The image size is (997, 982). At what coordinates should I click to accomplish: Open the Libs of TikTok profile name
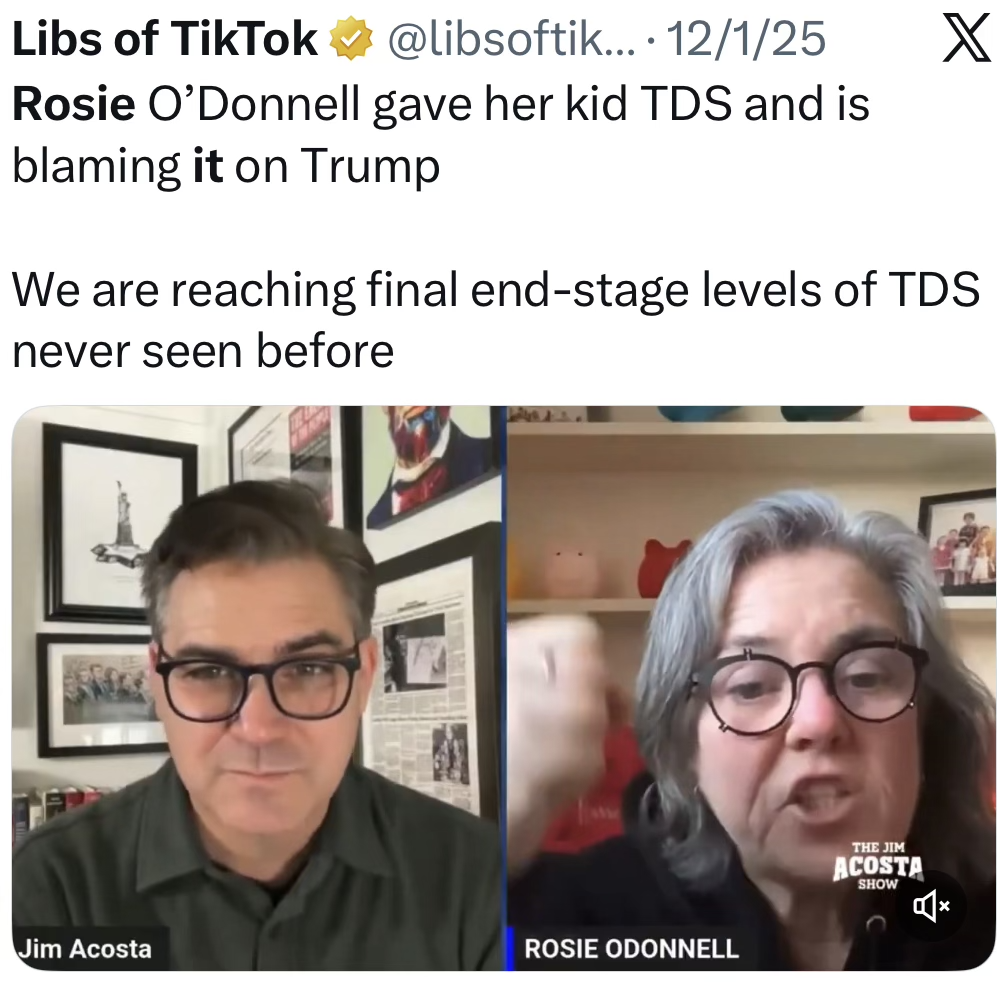point(165,39)
